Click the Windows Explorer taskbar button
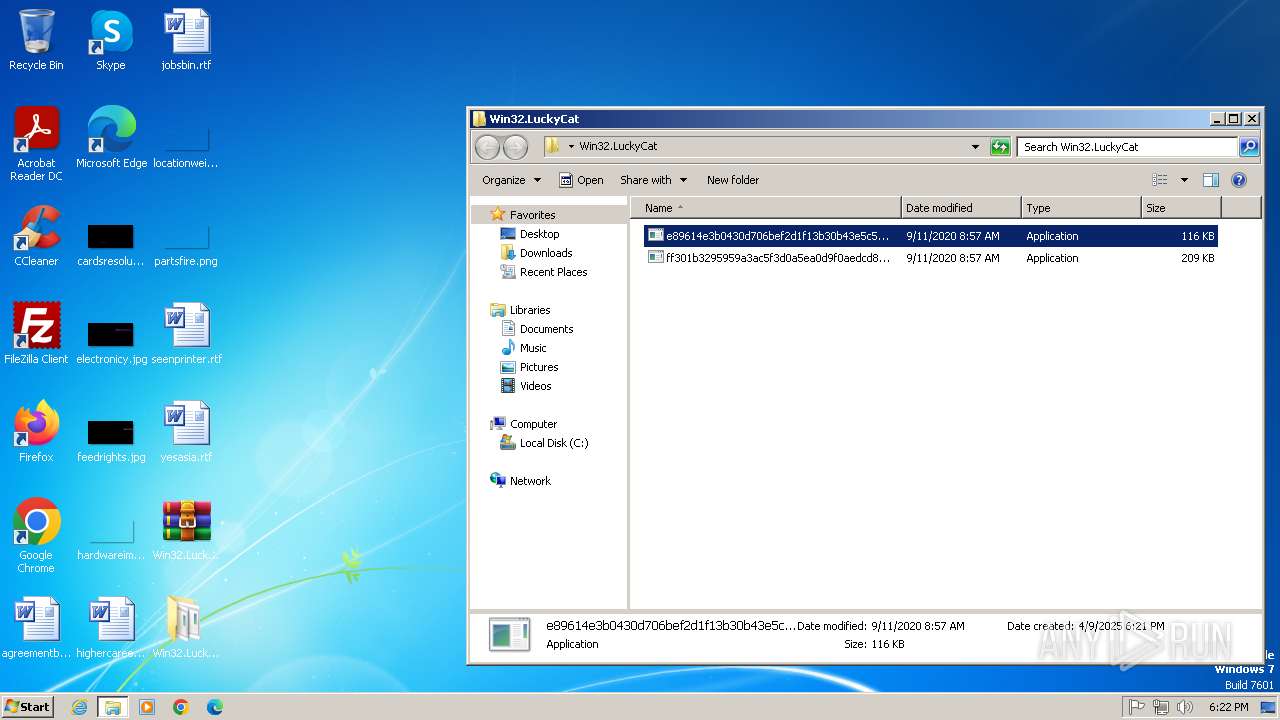 coord(113,707)
